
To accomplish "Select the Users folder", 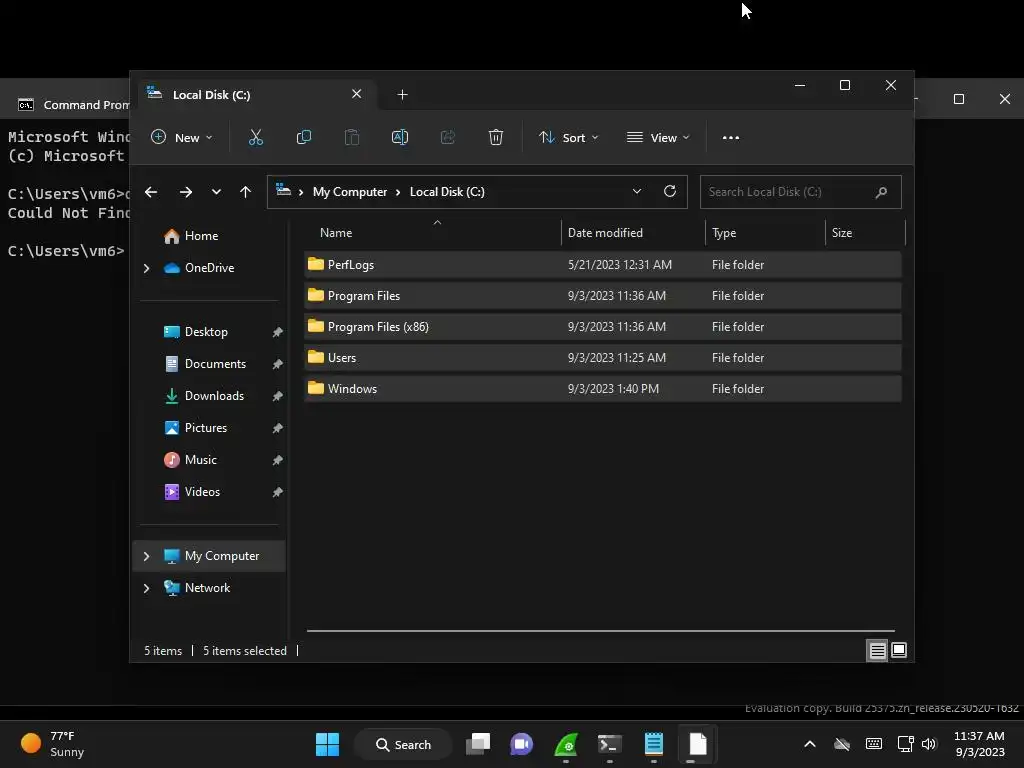I will pyautogui.click(x=602, y=358).
